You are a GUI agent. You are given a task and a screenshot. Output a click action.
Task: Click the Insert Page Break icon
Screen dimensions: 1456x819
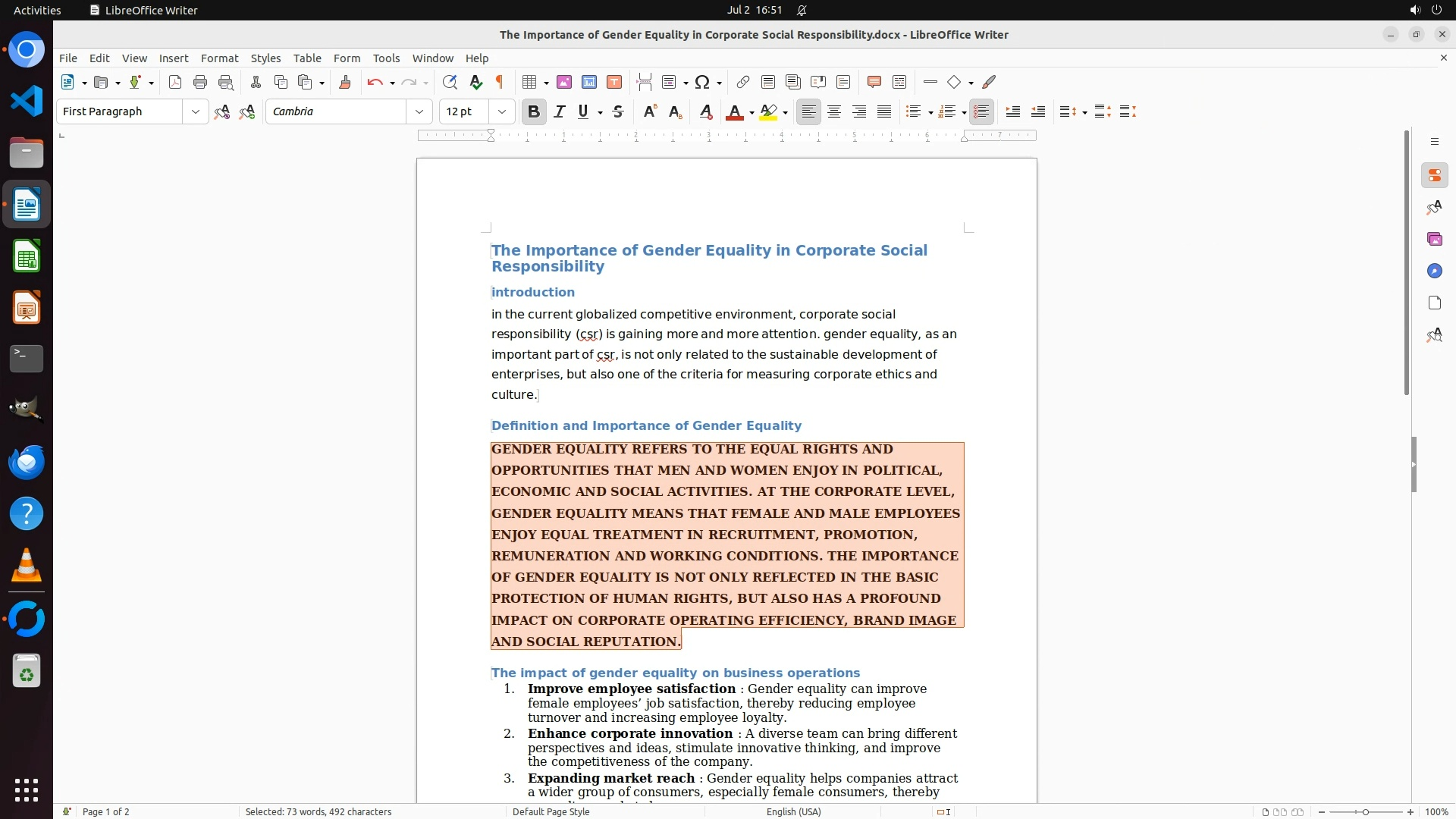point(645,83)
